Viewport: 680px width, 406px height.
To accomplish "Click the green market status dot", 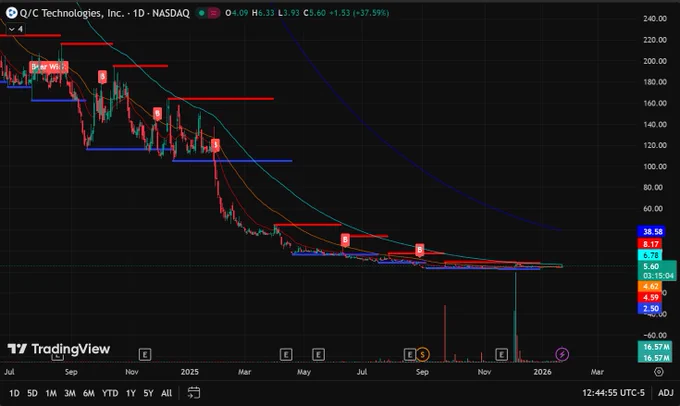I will point(201,13).
